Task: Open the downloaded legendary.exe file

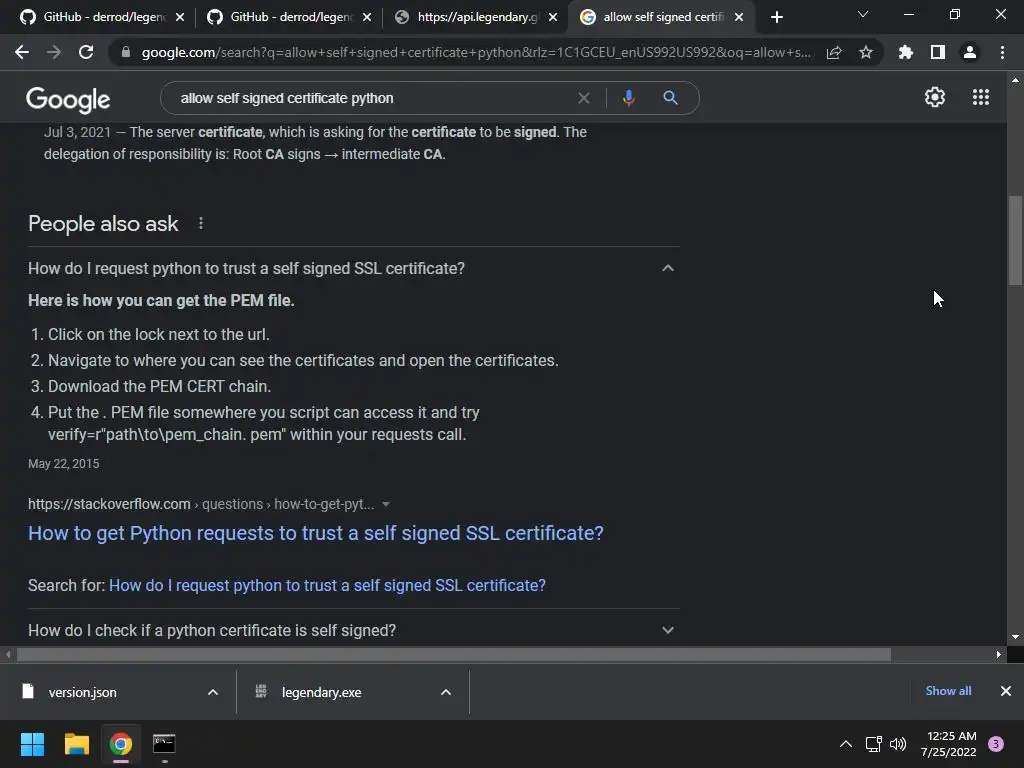Action: pyautogui.click(x=321, y=692)
